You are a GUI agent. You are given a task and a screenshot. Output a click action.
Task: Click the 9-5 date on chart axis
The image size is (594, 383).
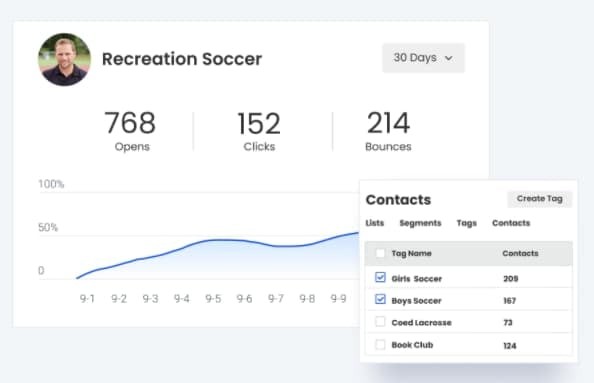pos(213,299)
